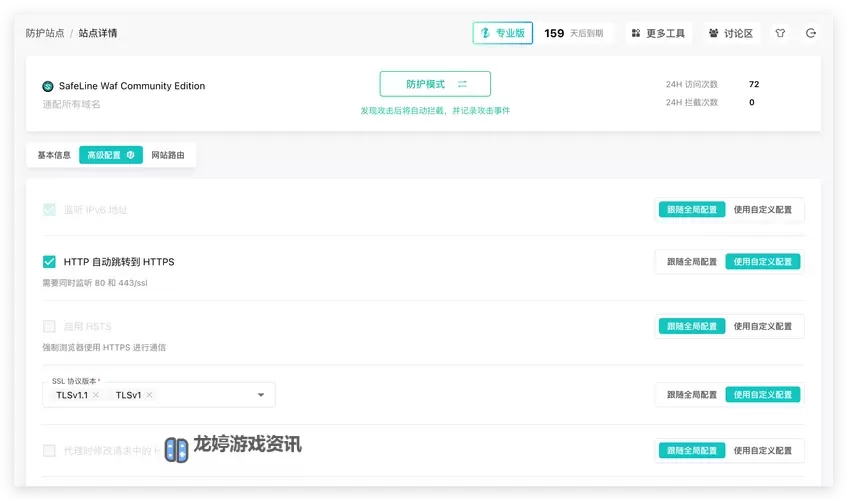The width and height of the screenshot is (847, 500).
Task: Open the 讨论区 community link
Action: click(x=731, y=33)
